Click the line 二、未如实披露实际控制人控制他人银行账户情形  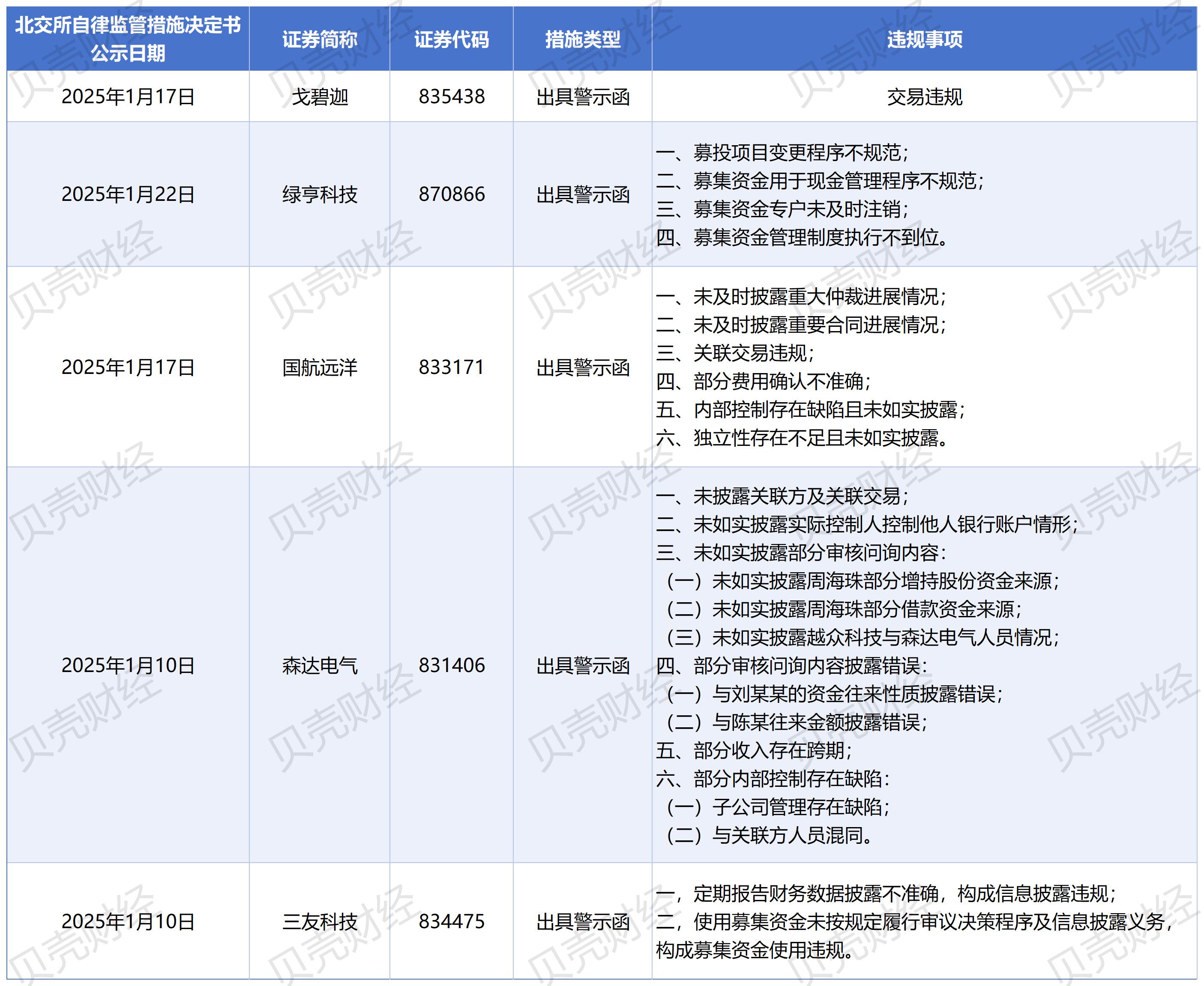point(867,524)
